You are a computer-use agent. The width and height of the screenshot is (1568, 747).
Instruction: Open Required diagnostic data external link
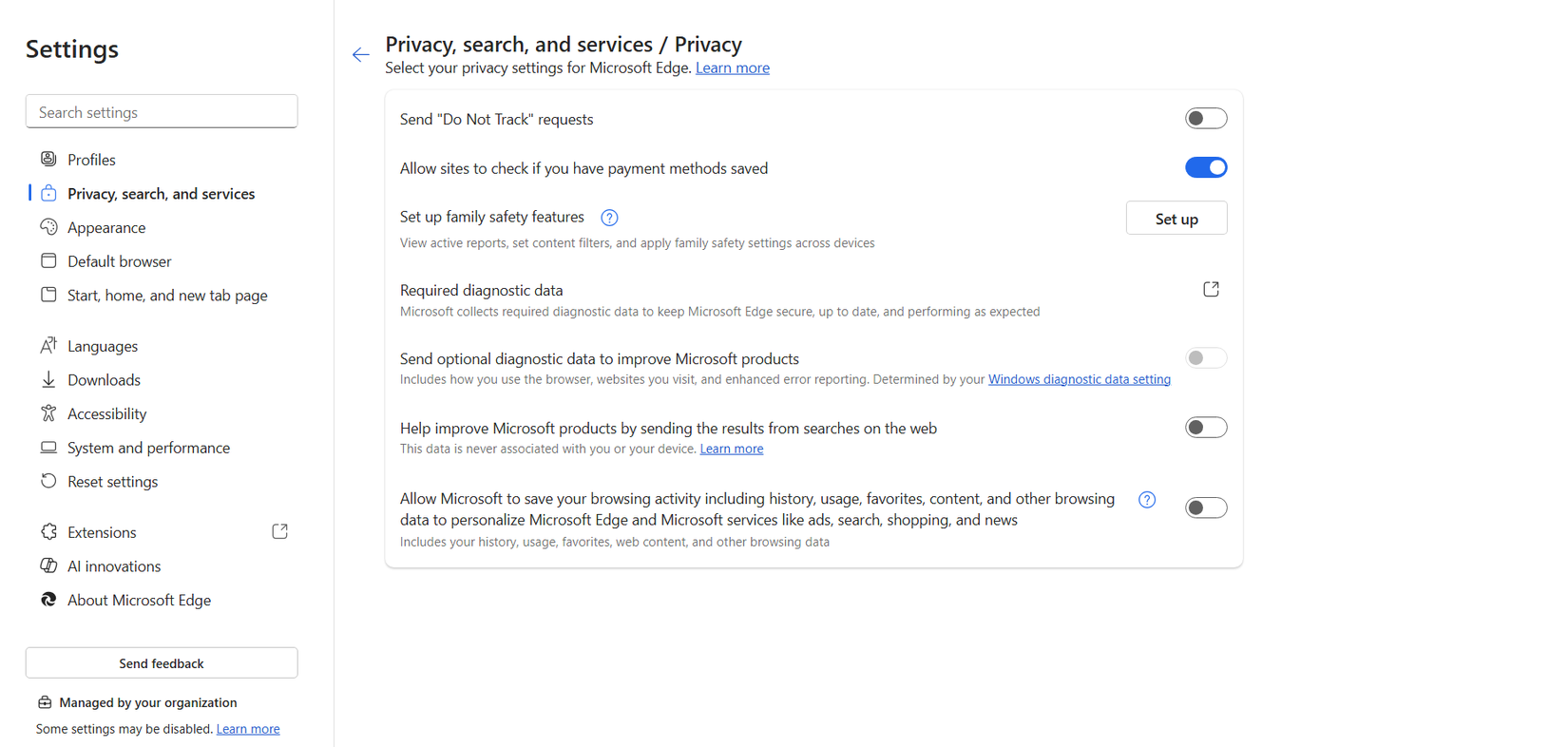click(x=1211, y=288)
